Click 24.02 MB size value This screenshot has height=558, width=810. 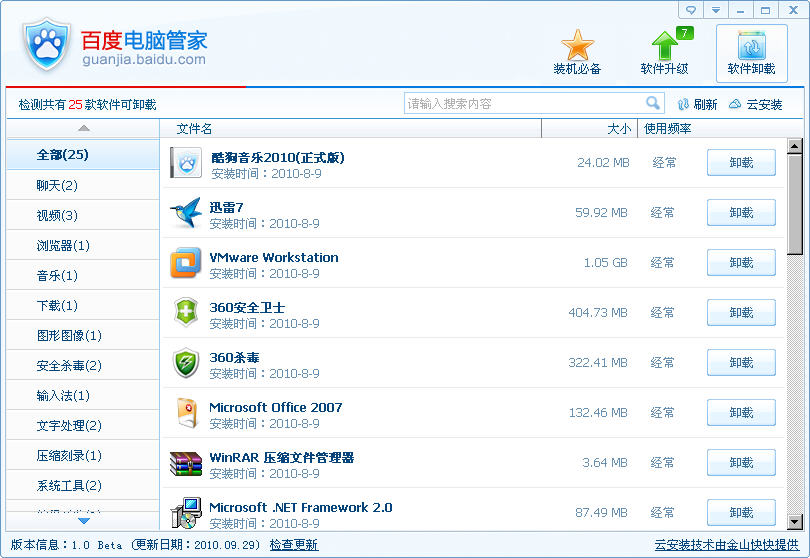[x=603, y=162]
